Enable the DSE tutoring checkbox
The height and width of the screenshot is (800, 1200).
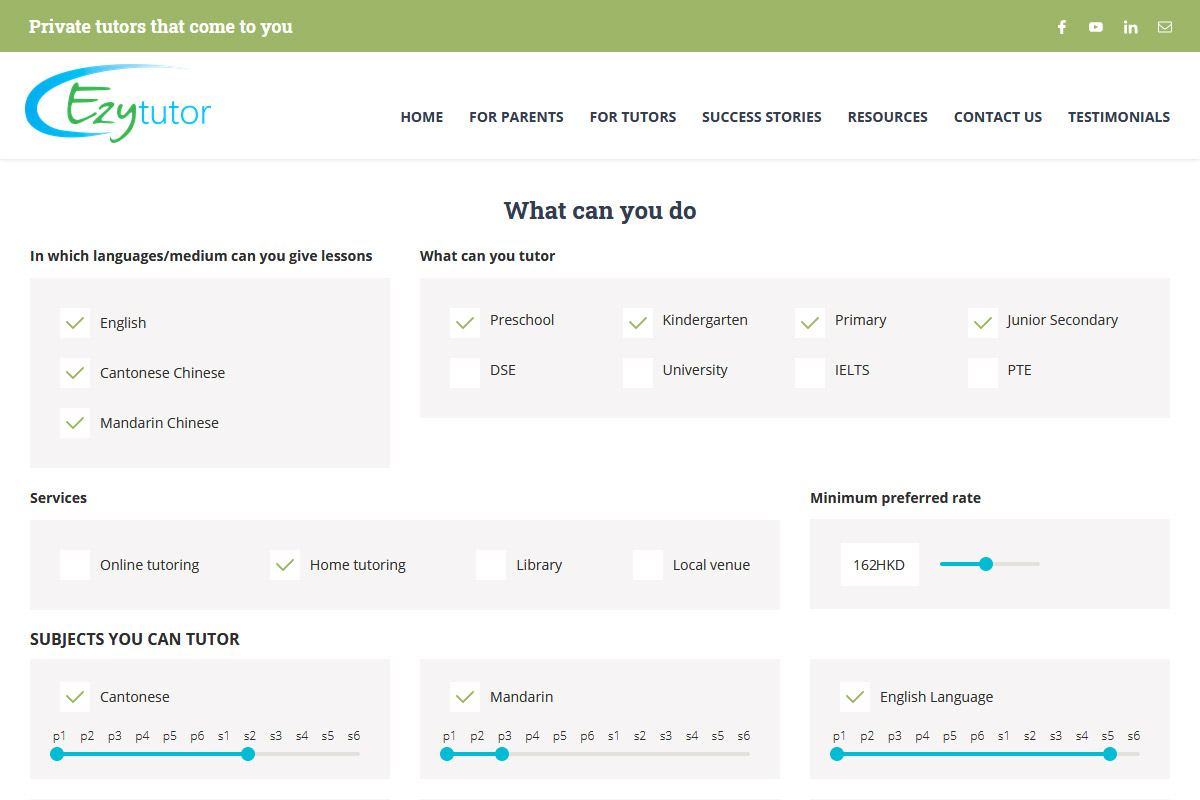[x=465, y=371]
